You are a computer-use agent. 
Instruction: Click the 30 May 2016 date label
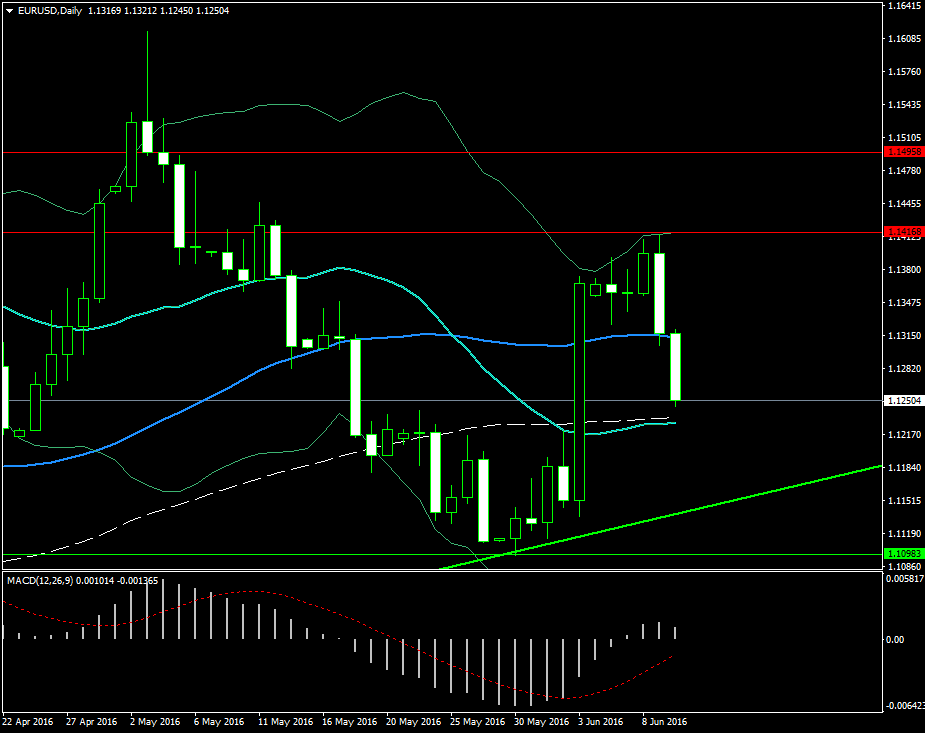point(540,721)
